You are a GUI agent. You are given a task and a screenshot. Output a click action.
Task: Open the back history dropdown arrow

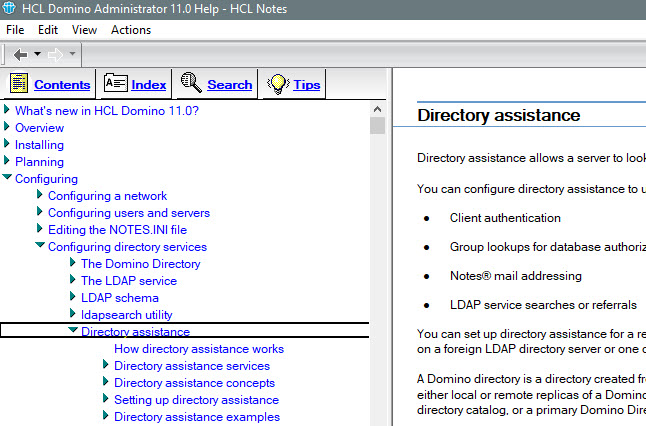pyautogui.click(x=37, y=54)
